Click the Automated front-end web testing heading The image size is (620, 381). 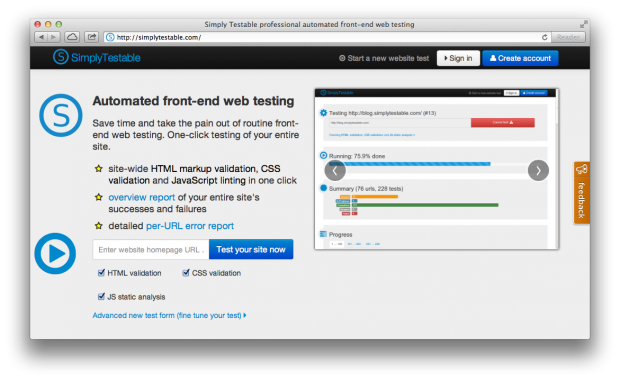tap(193, 101)
